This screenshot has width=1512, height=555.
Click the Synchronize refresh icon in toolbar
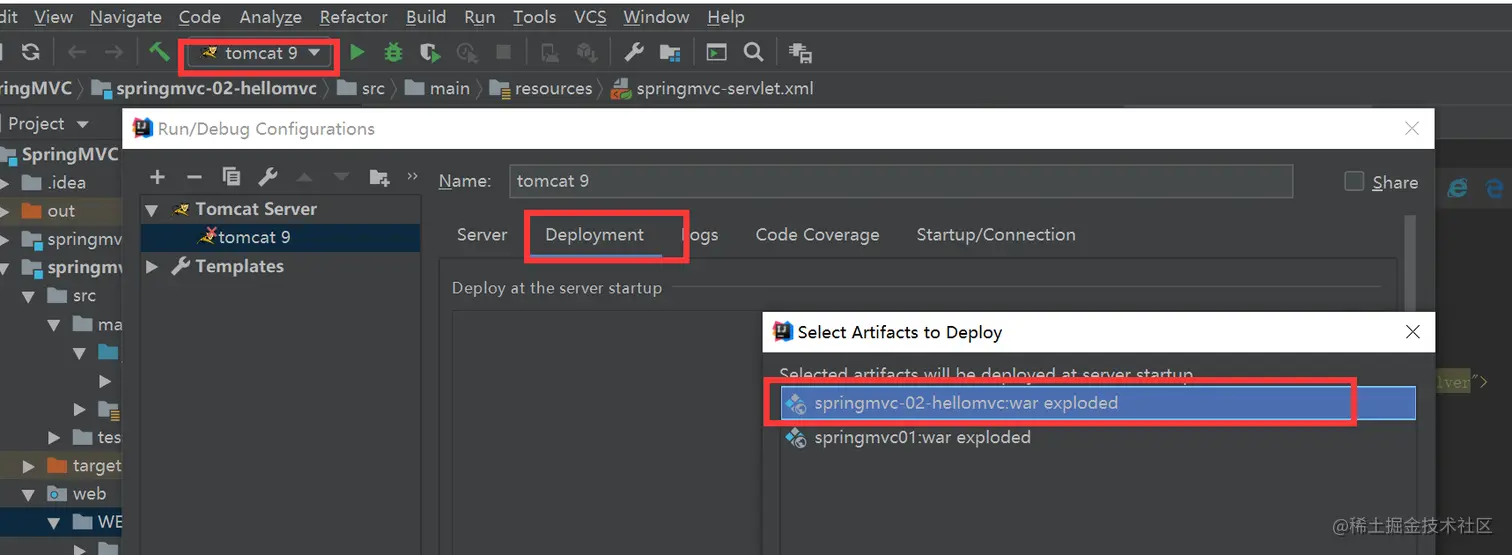click(x=31, y=52)
